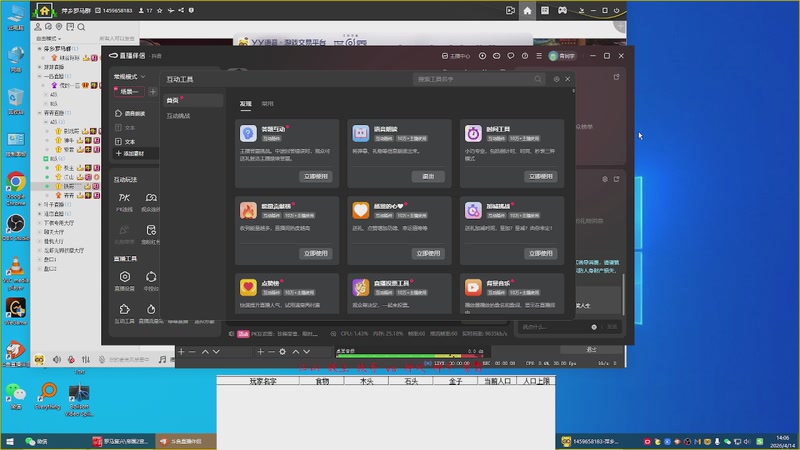Screen dimensions: 800x450
Task: Click the YY home icon at top left
Action: [x=44, y=10]
